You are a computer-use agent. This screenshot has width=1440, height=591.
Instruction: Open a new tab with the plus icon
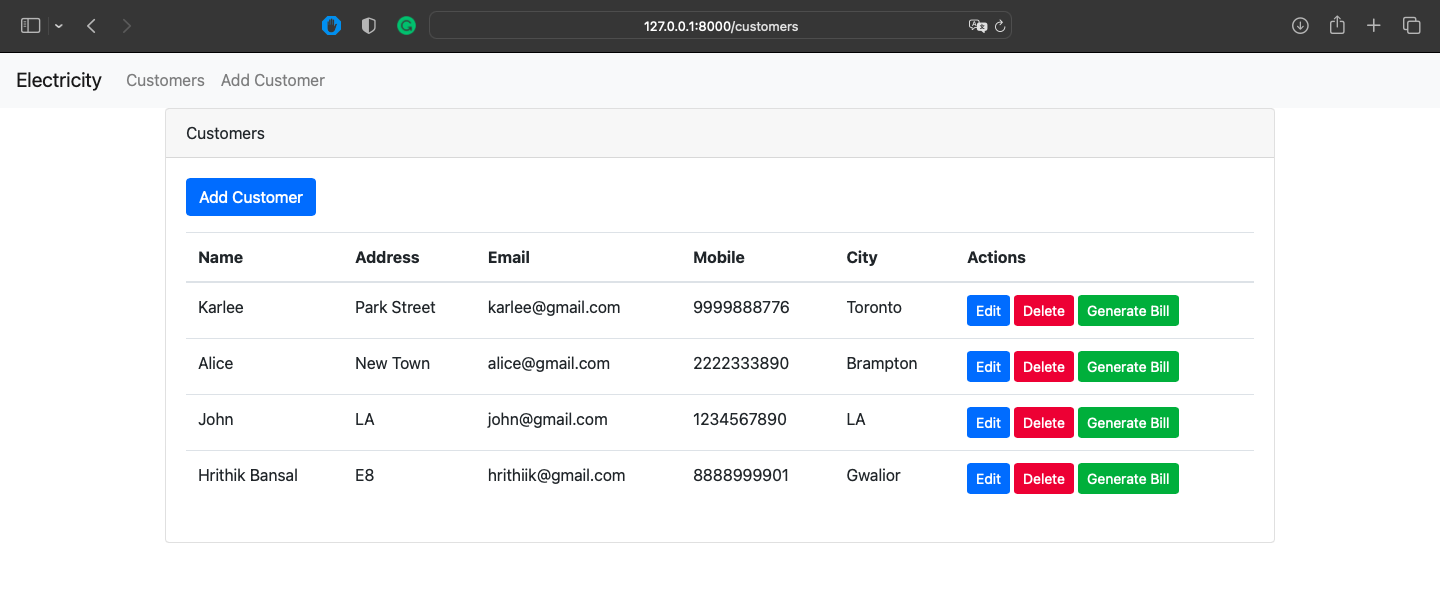pos(1373,25)
